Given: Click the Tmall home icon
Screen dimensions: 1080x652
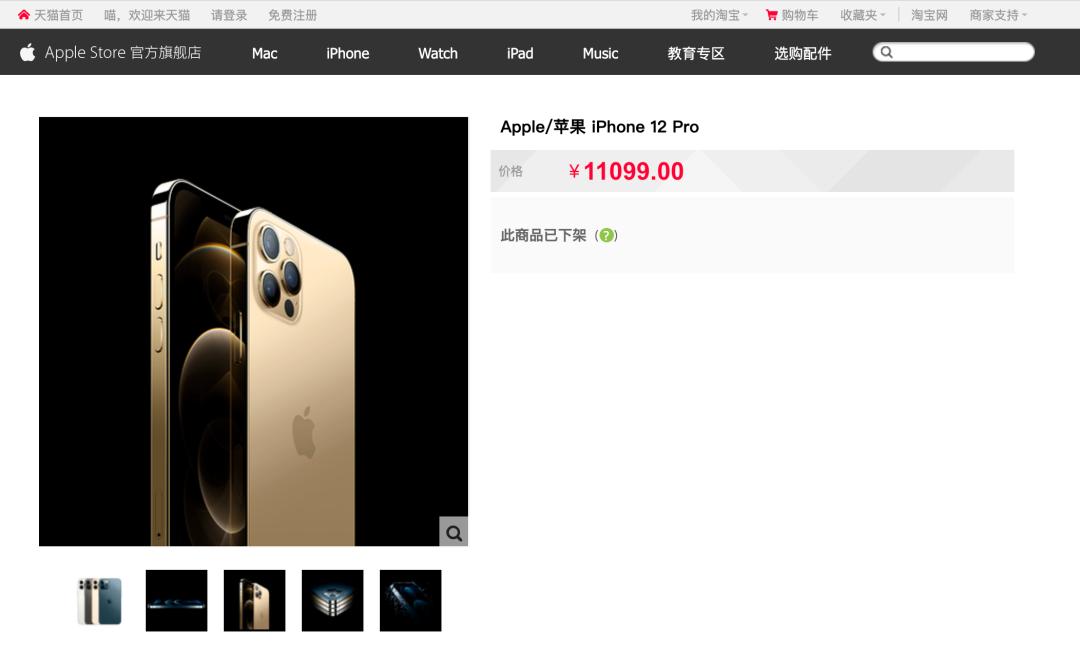Looking at the screenshot, I should point(24,14).
